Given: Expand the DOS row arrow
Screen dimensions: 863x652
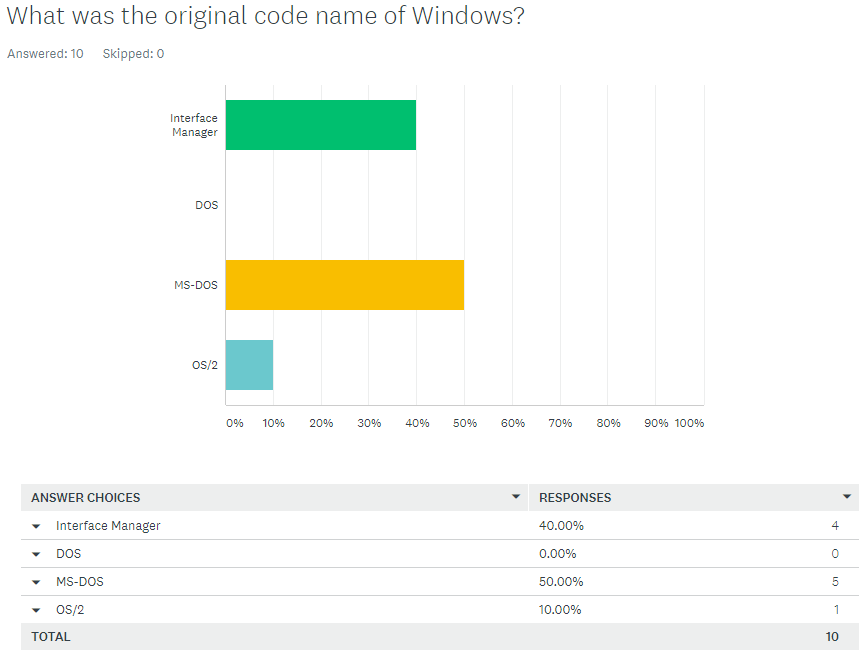Looking at the screenshot, I should [36, 555].
